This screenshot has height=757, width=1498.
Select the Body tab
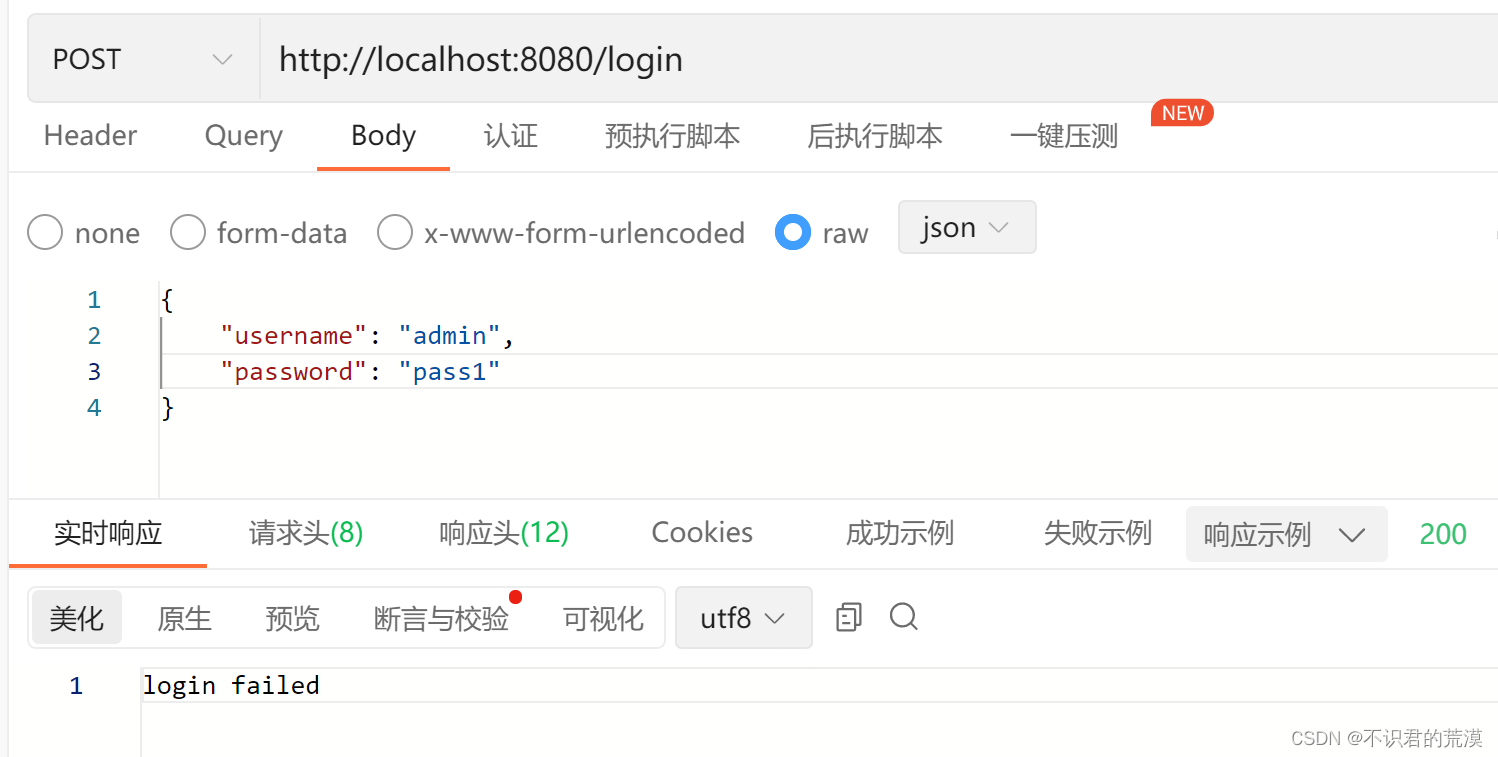(383, 135)
